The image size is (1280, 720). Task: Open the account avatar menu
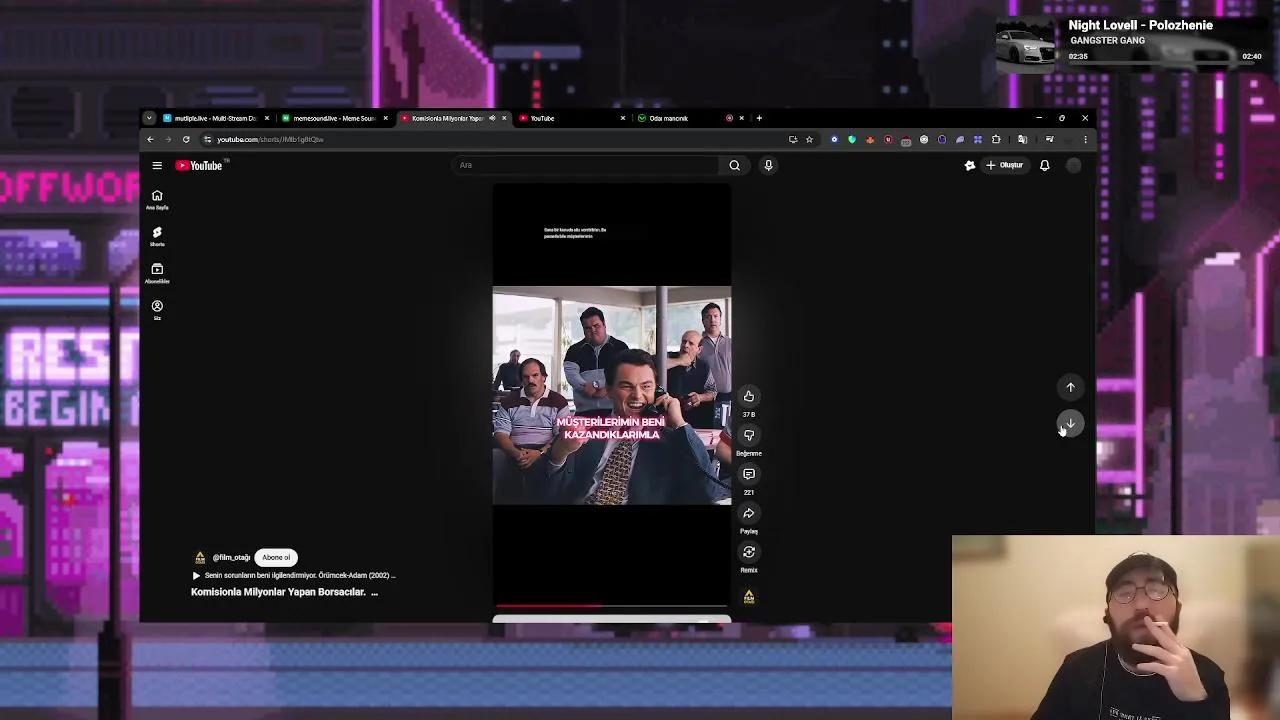tap(1073, 165)
